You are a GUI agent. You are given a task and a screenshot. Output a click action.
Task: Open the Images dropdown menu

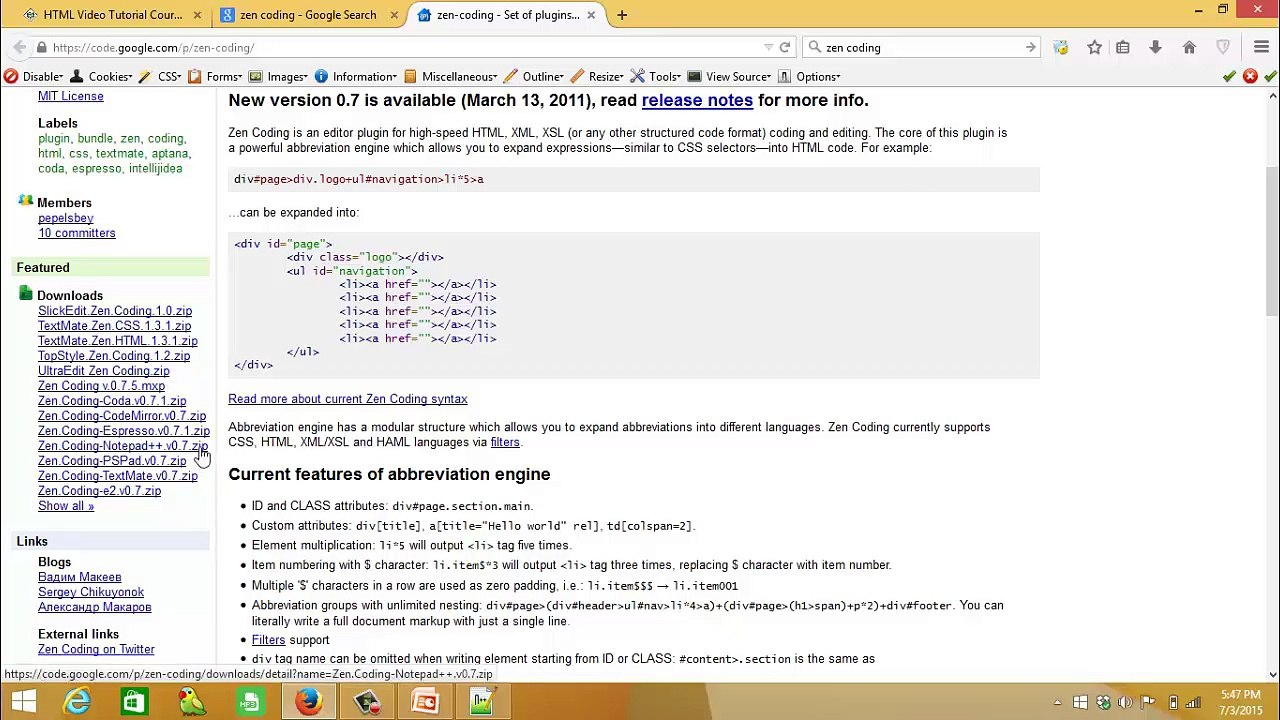coord(279,76)
